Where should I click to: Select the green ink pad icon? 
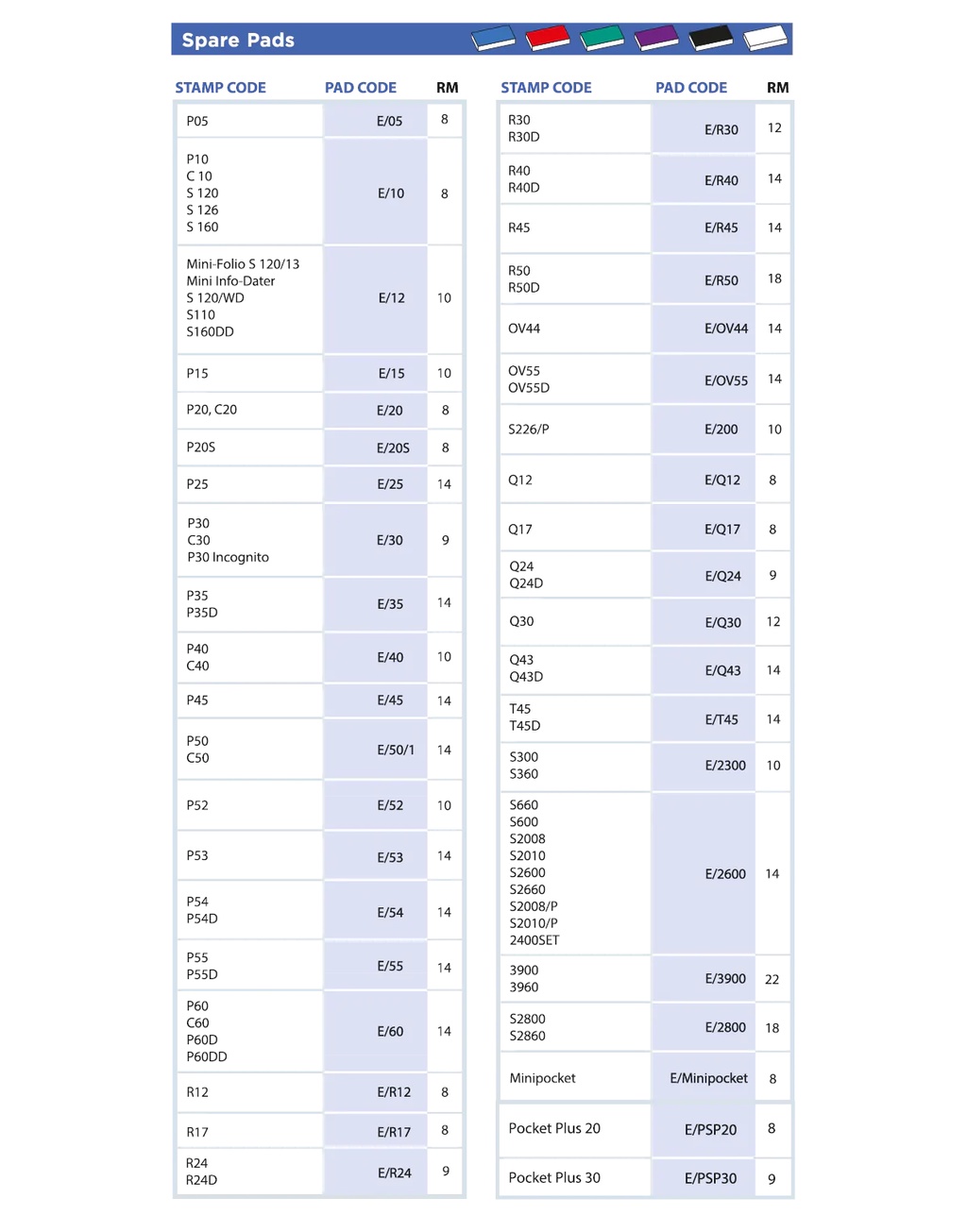[602, 38]
